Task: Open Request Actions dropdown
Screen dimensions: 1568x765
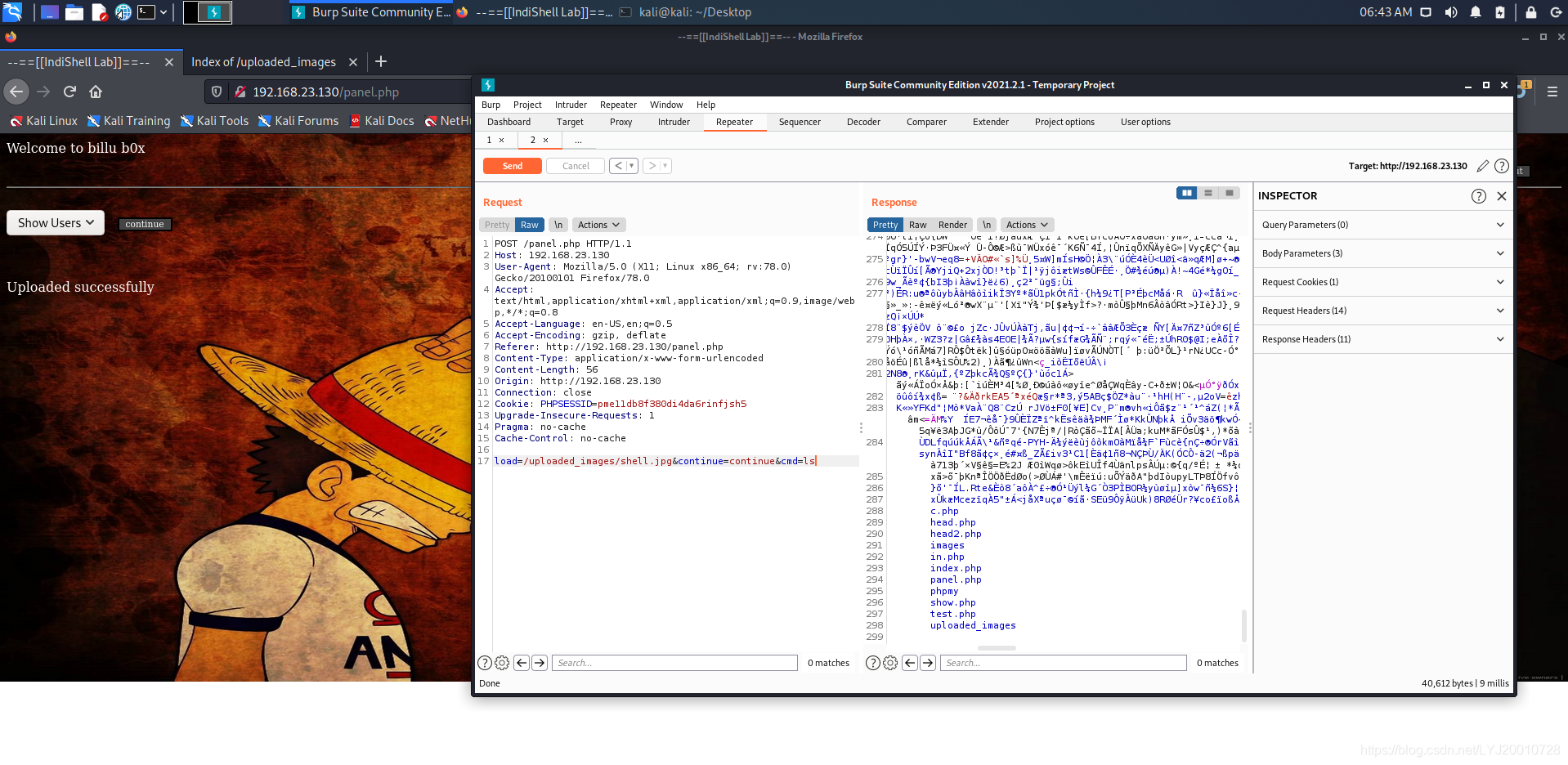Action: coord(598,225)
